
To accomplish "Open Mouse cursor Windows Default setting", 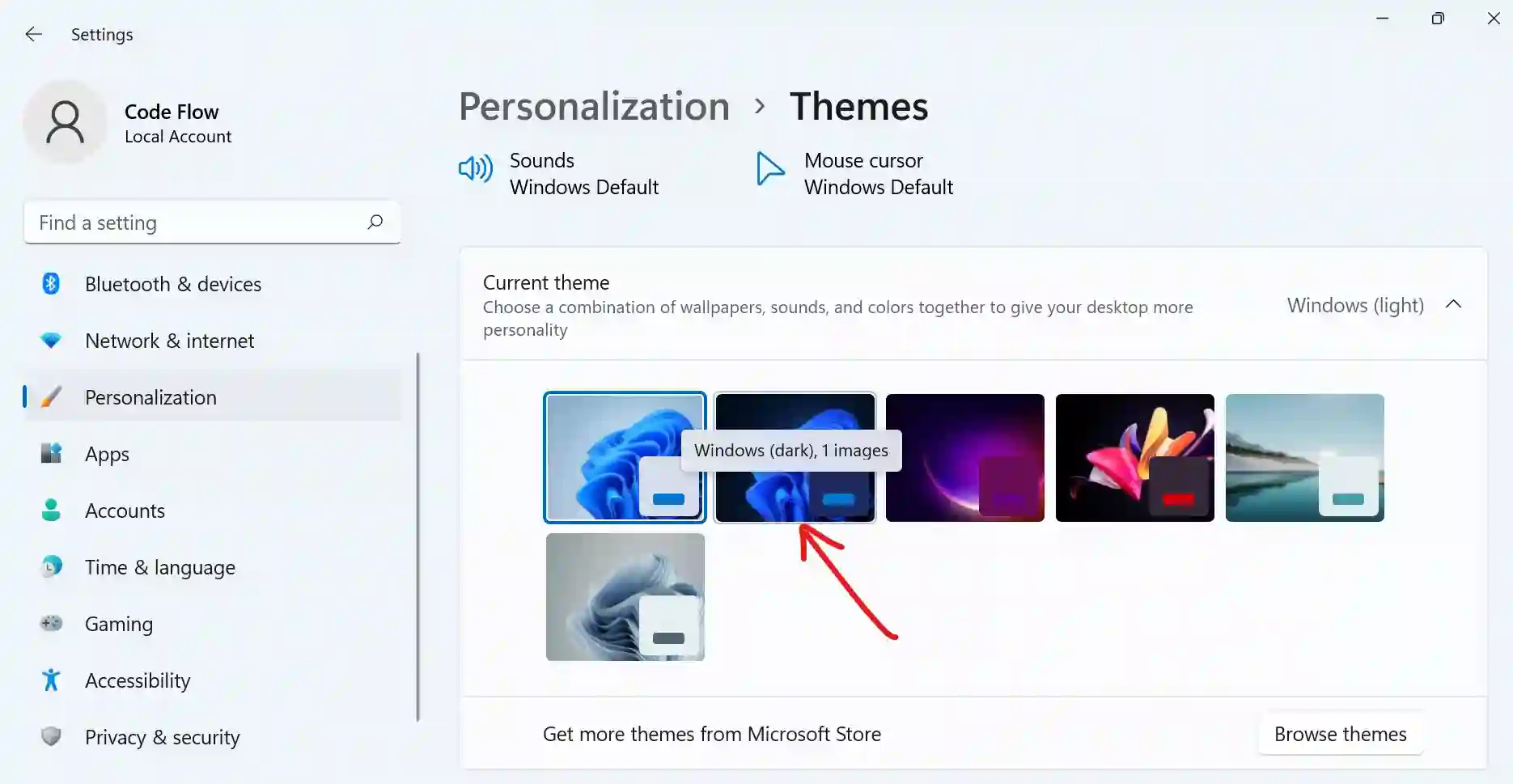I will (854, 173).
